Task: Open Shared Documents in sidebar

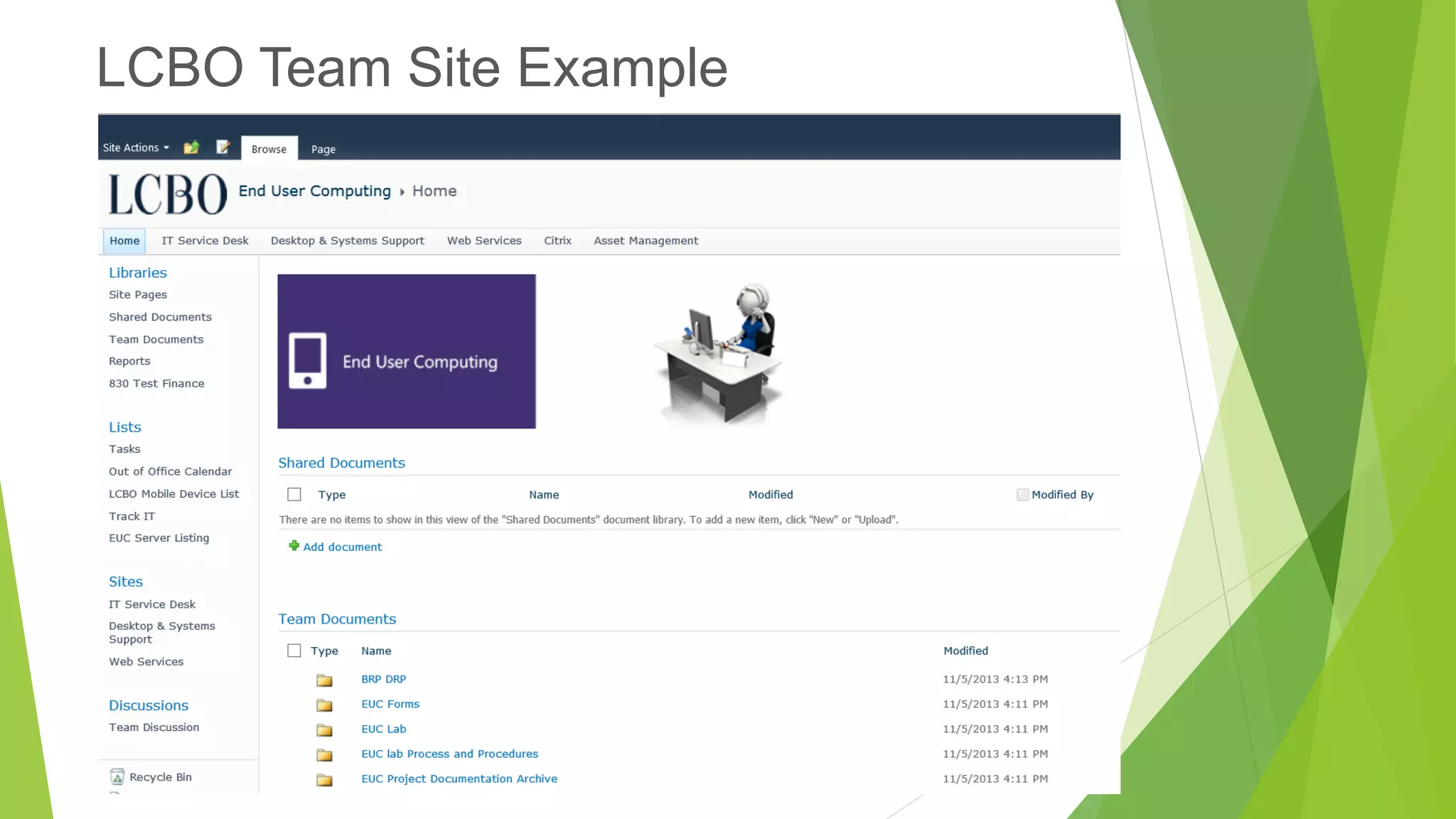Action: [x=160, y=317]
